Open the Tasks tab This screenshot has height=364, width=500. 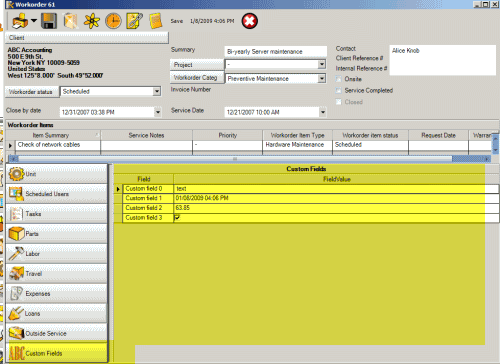click(x=56, y=214)
